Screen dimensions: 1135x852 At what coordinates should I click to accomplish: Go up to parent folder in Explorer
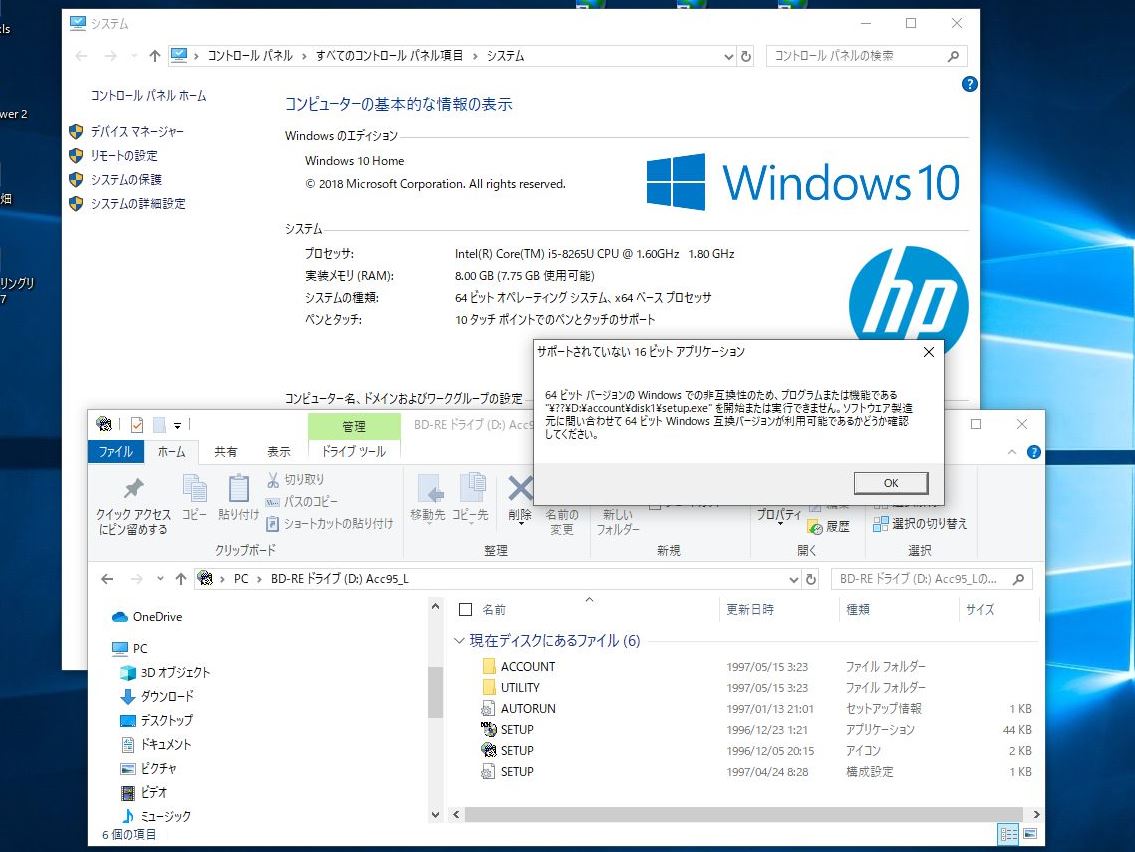[x=181, y=579]
